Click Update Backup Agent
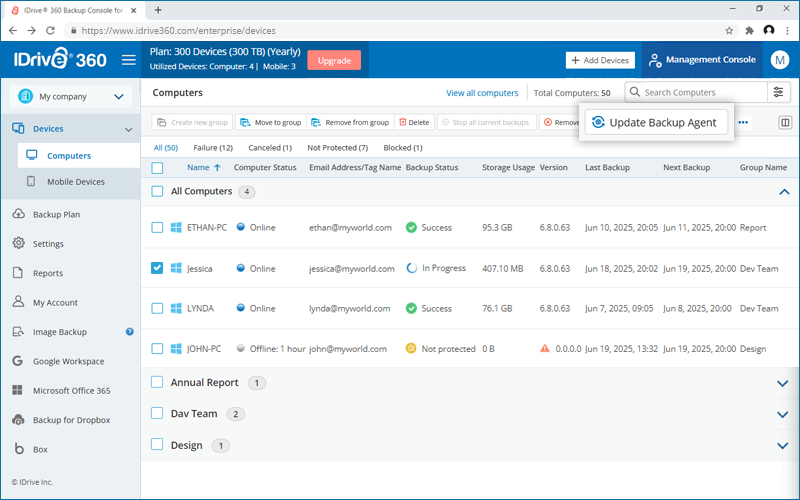This screenshot has width=800, height=500. coord(656,122)
